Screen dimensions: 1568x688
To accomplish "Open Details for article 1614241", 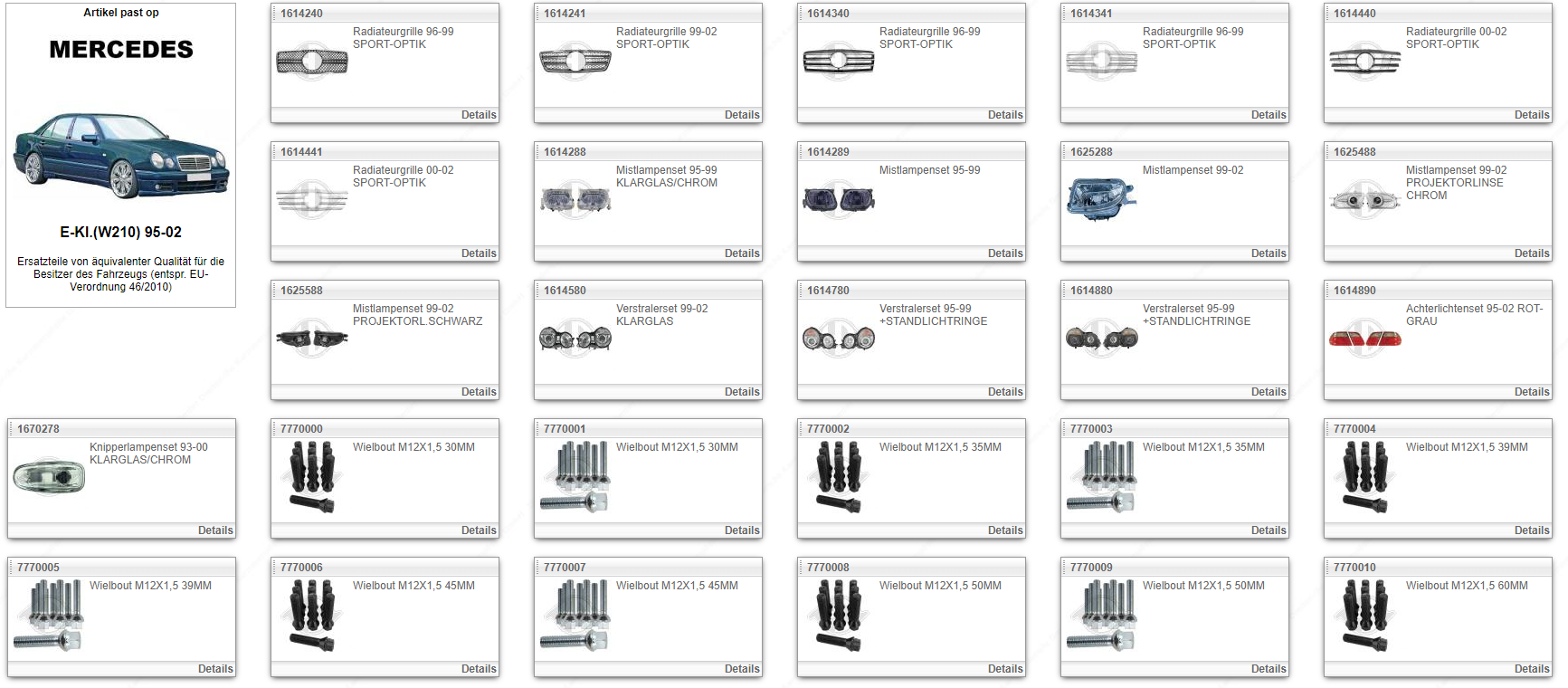I will (742, 115).
